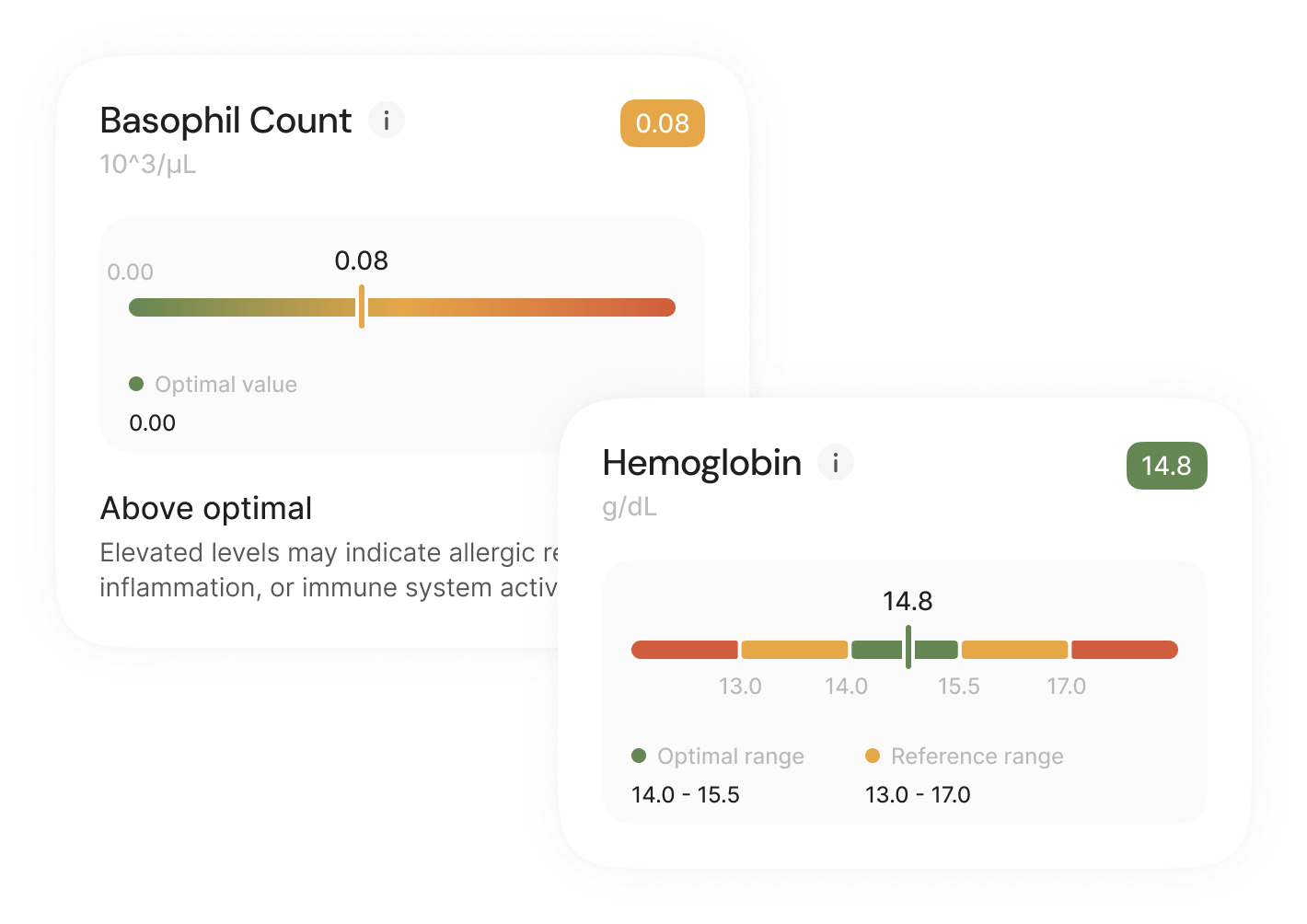Viewport: 1307px width, 924px height.
Task: Click the Reference range label text
Action: pos(977,757)
